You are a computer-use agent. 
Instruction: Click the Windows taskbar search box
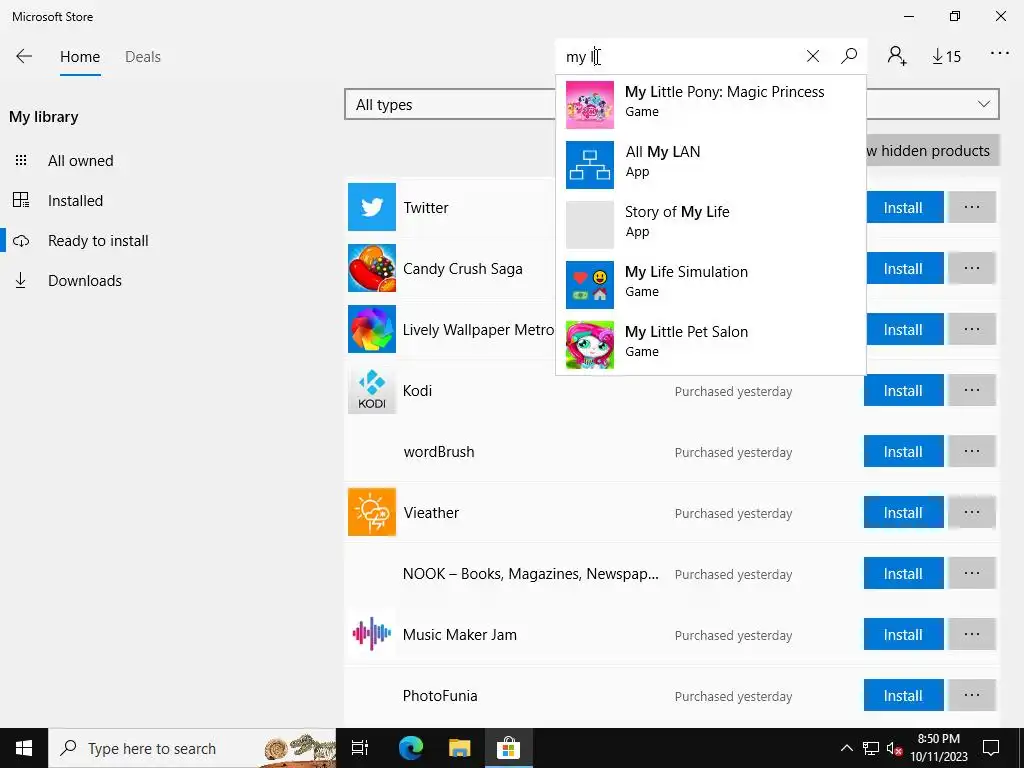pyautogui.click(x=192, y=748)
